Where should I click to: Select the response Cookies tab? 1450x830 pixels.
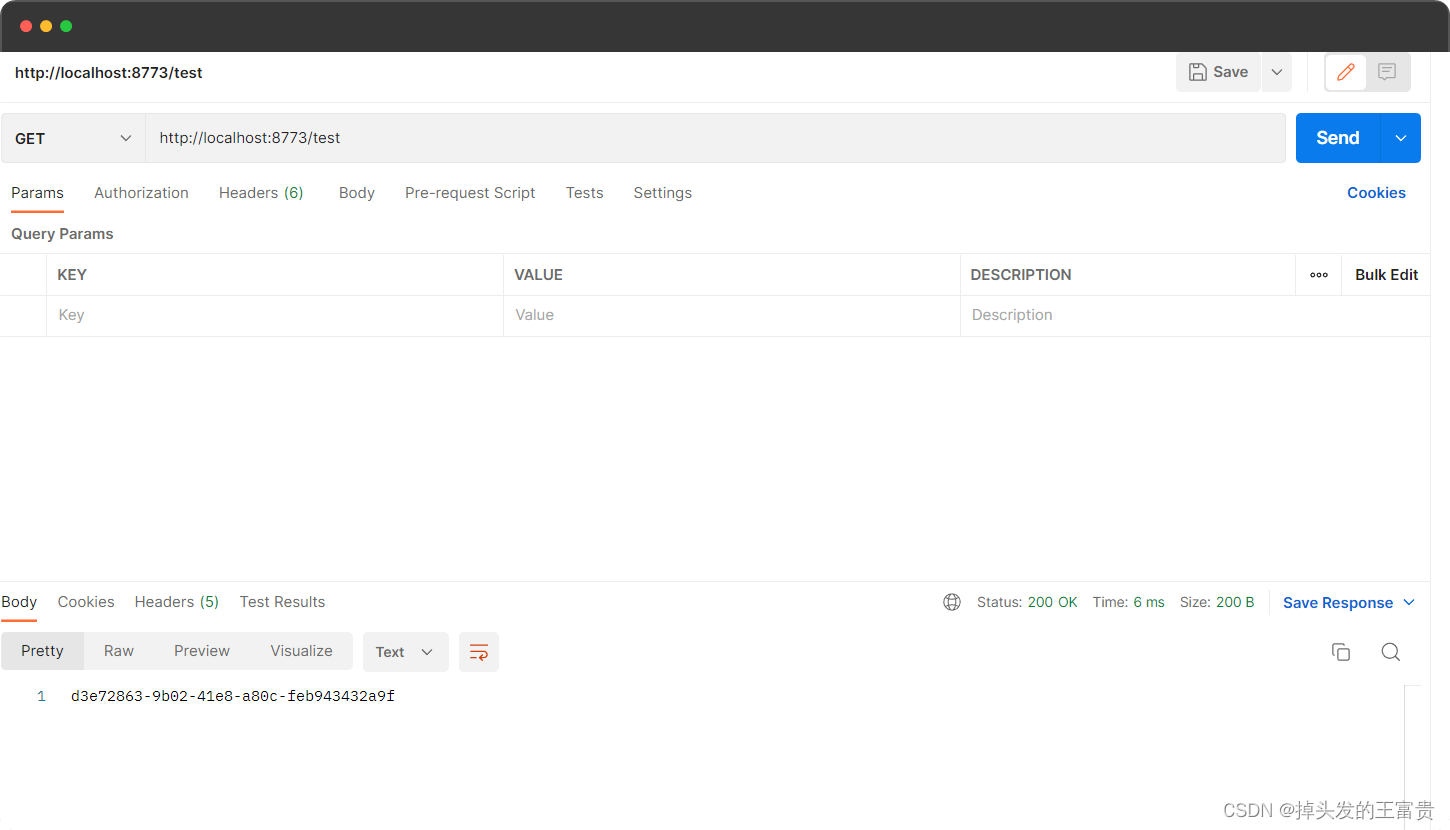coord(86,602)
